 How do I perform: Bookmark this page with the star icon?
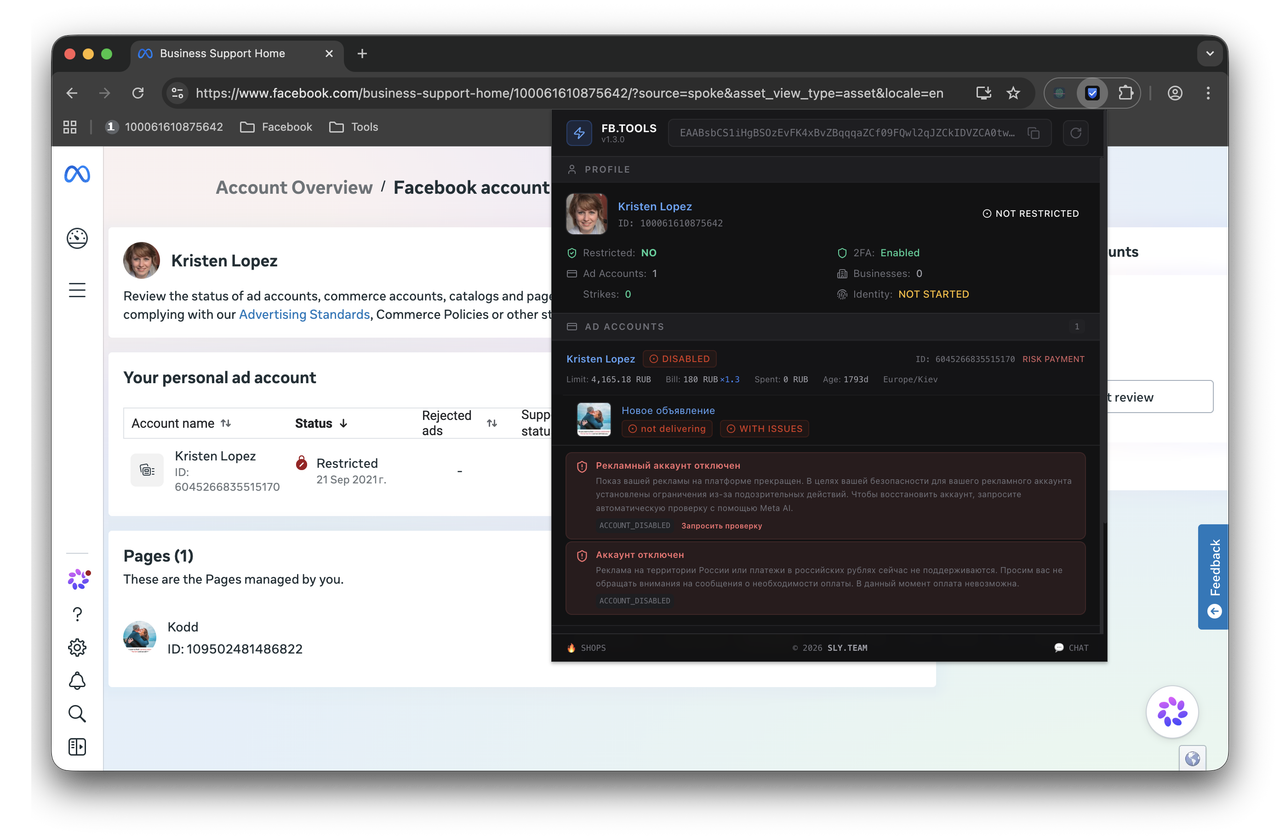click(1013, 93)
